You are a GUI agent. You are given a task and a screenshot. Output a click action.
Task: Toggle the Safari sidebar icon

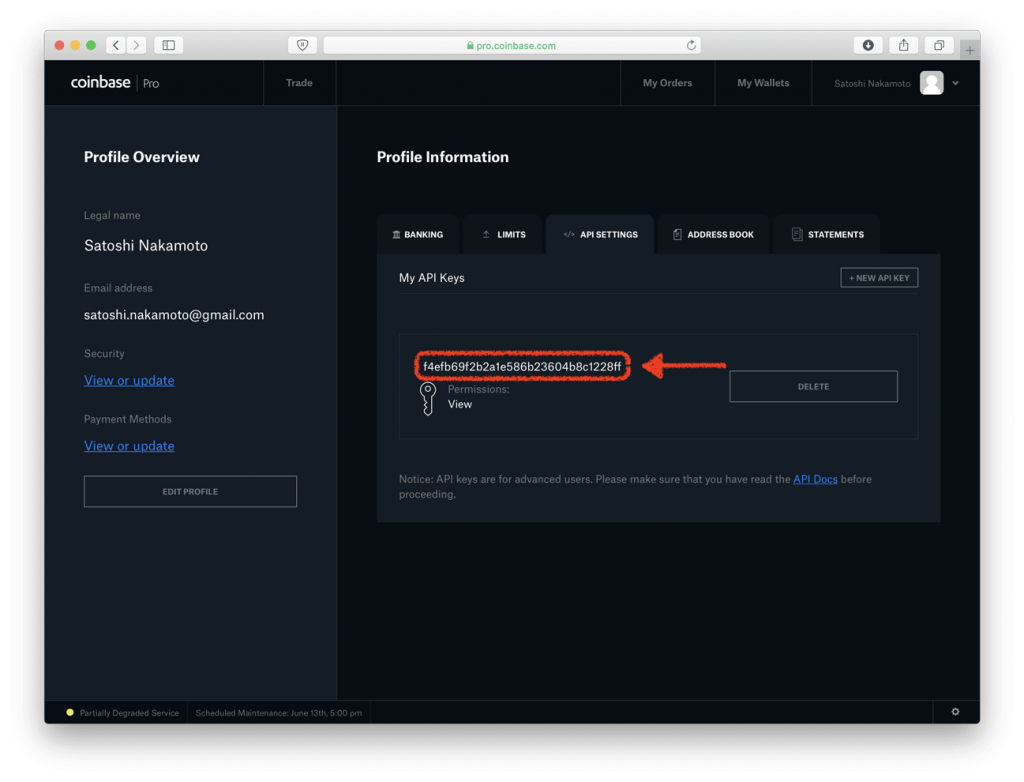coord(168,45)
